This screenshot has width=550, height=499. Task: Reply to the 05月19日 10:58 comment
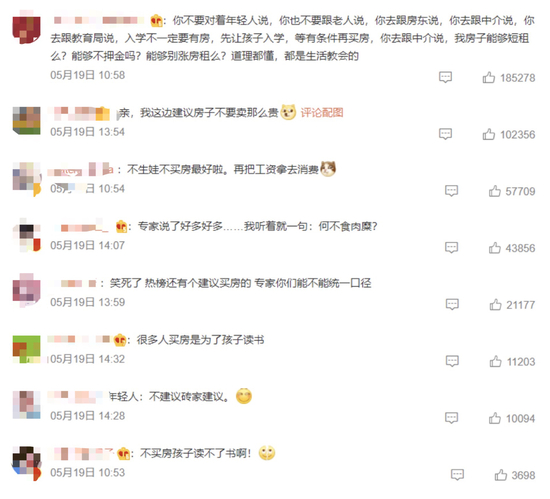click(445, 77)
